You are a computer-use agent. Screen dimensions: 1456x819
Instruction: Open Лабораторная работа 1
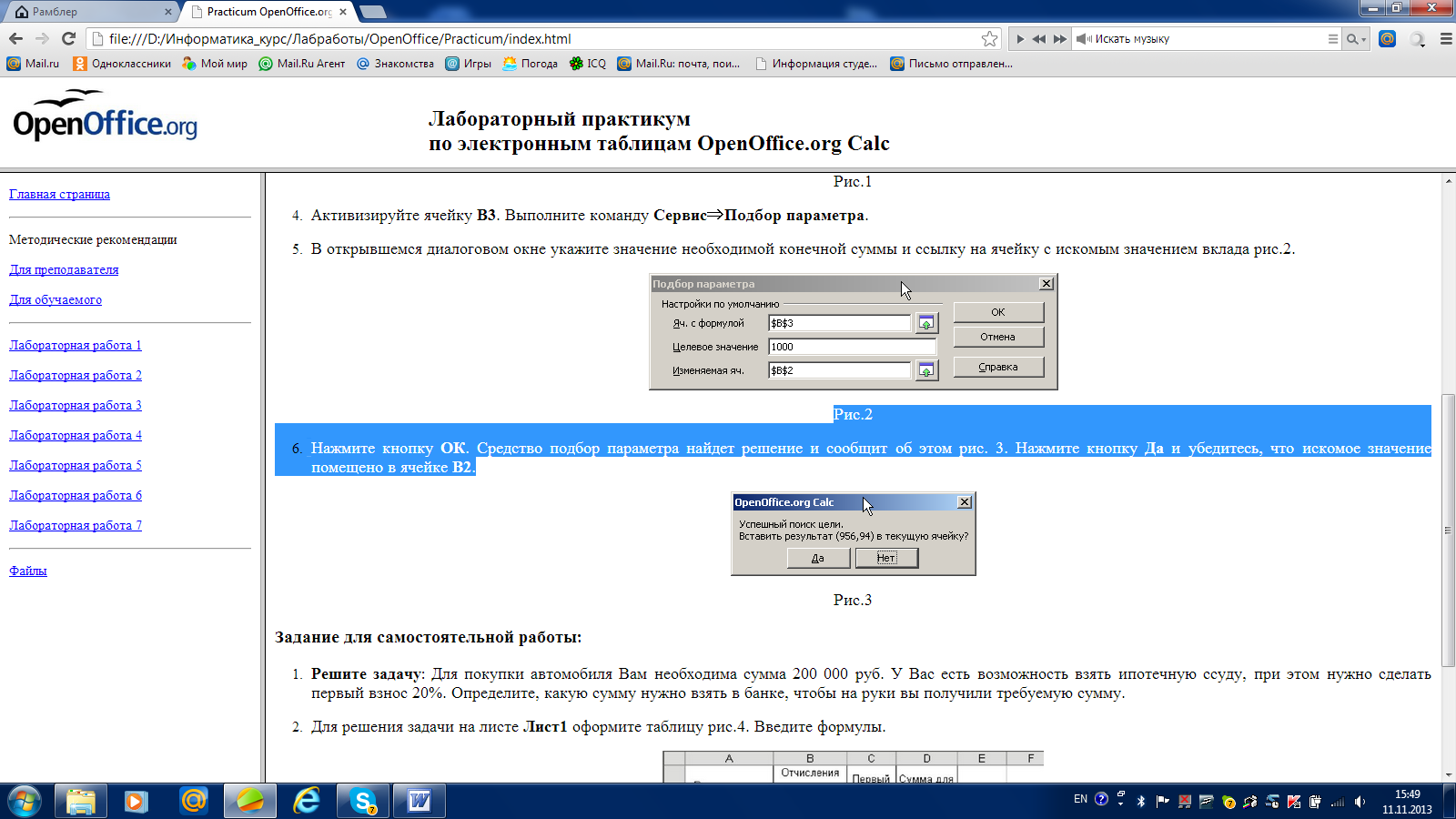click(76, 345)
